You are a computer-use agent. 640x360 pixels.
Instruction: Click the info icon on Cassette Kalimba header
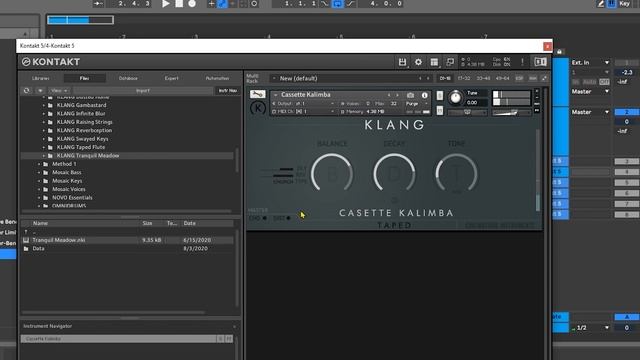point(424,95)
